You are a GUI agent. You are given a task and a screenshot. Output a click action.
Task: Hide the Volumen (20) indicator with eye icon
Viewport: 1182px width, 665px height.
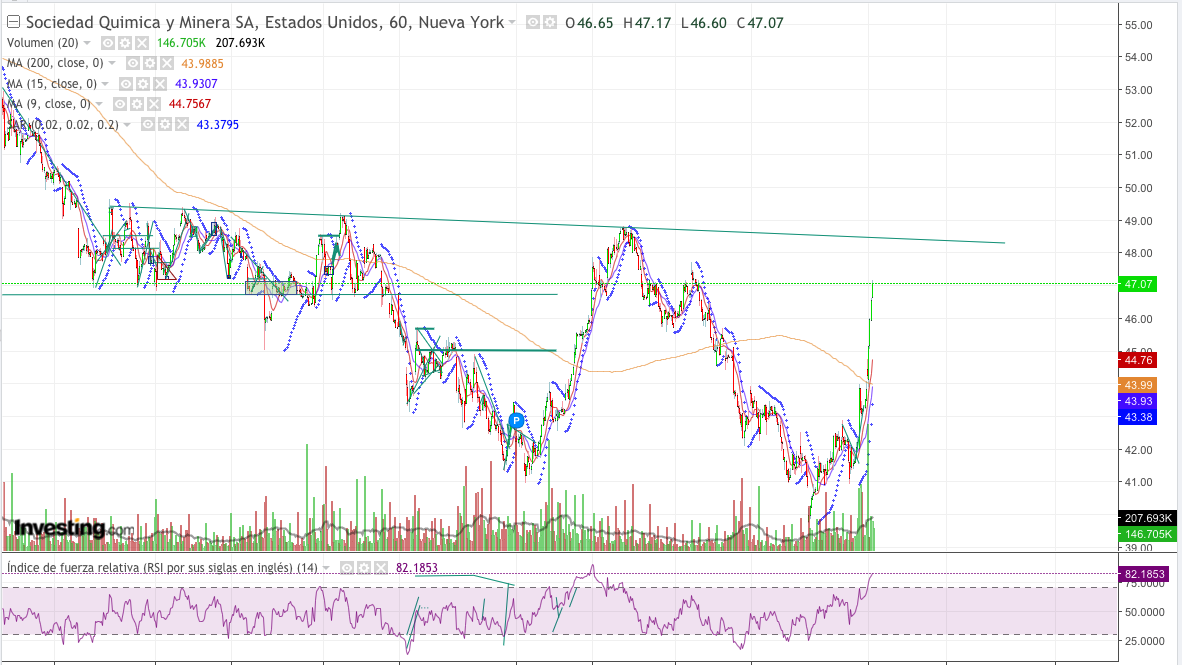click(108, 43)
